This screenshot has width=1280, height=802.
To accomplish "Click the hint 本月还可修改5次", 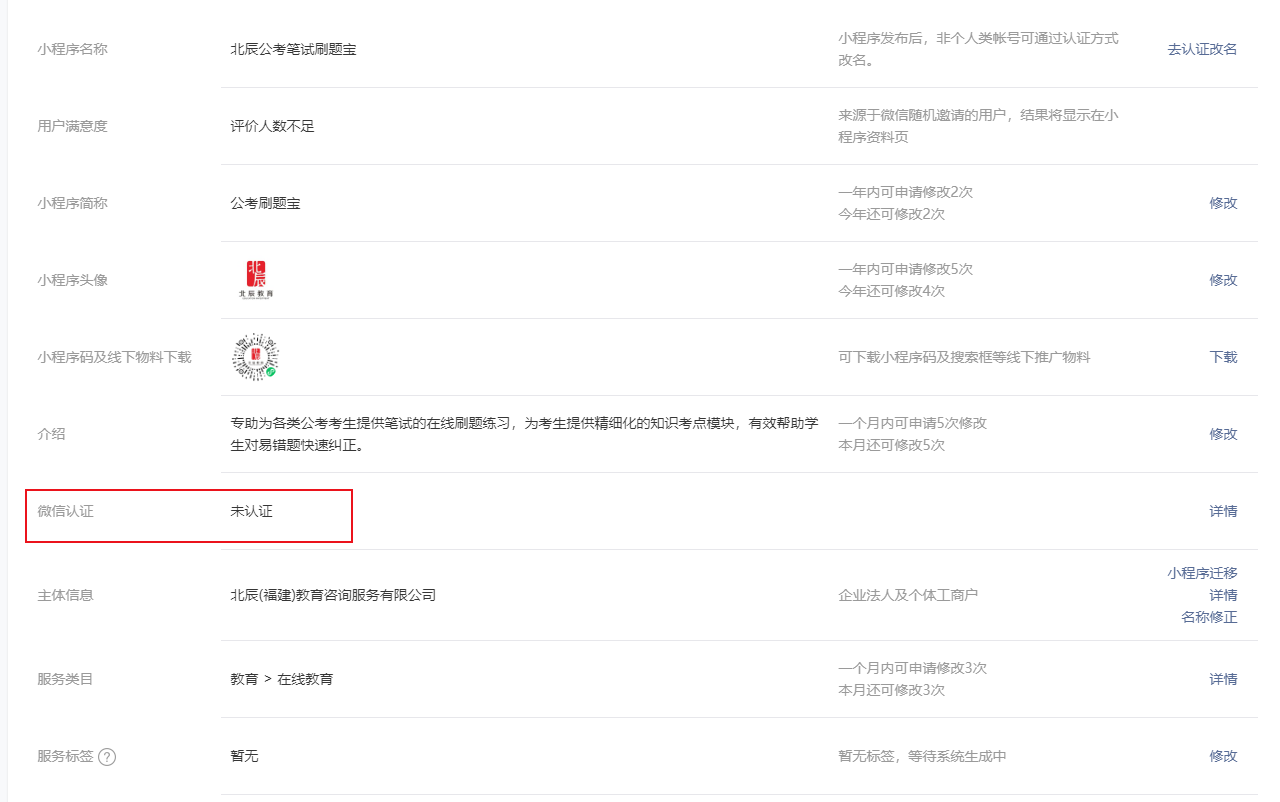I will [891, 445].
